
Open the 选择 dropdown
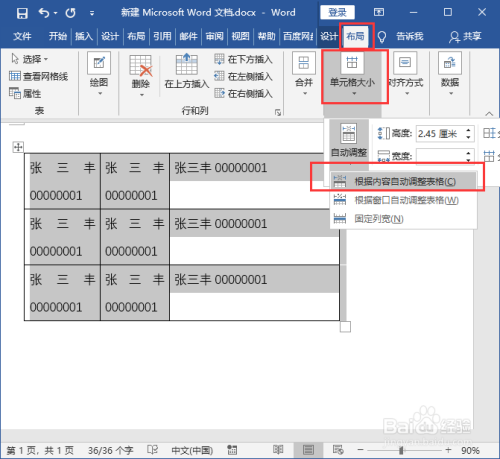point(29,59)
